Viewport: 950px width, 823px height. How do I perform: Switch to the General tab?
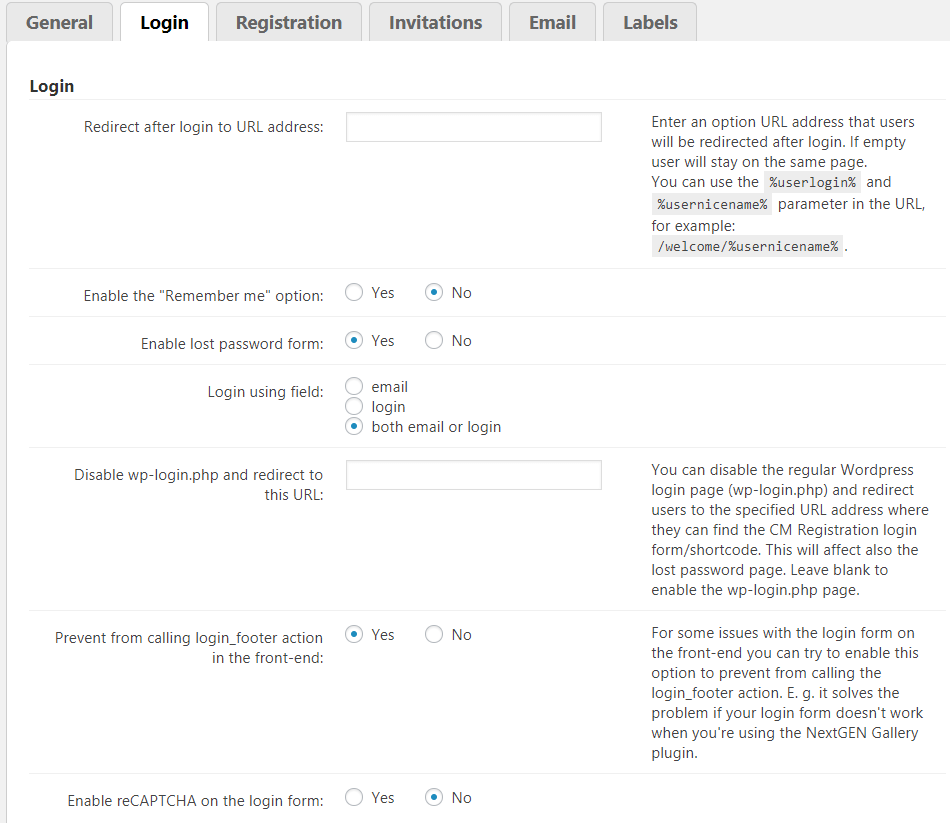tap(59, 22)
